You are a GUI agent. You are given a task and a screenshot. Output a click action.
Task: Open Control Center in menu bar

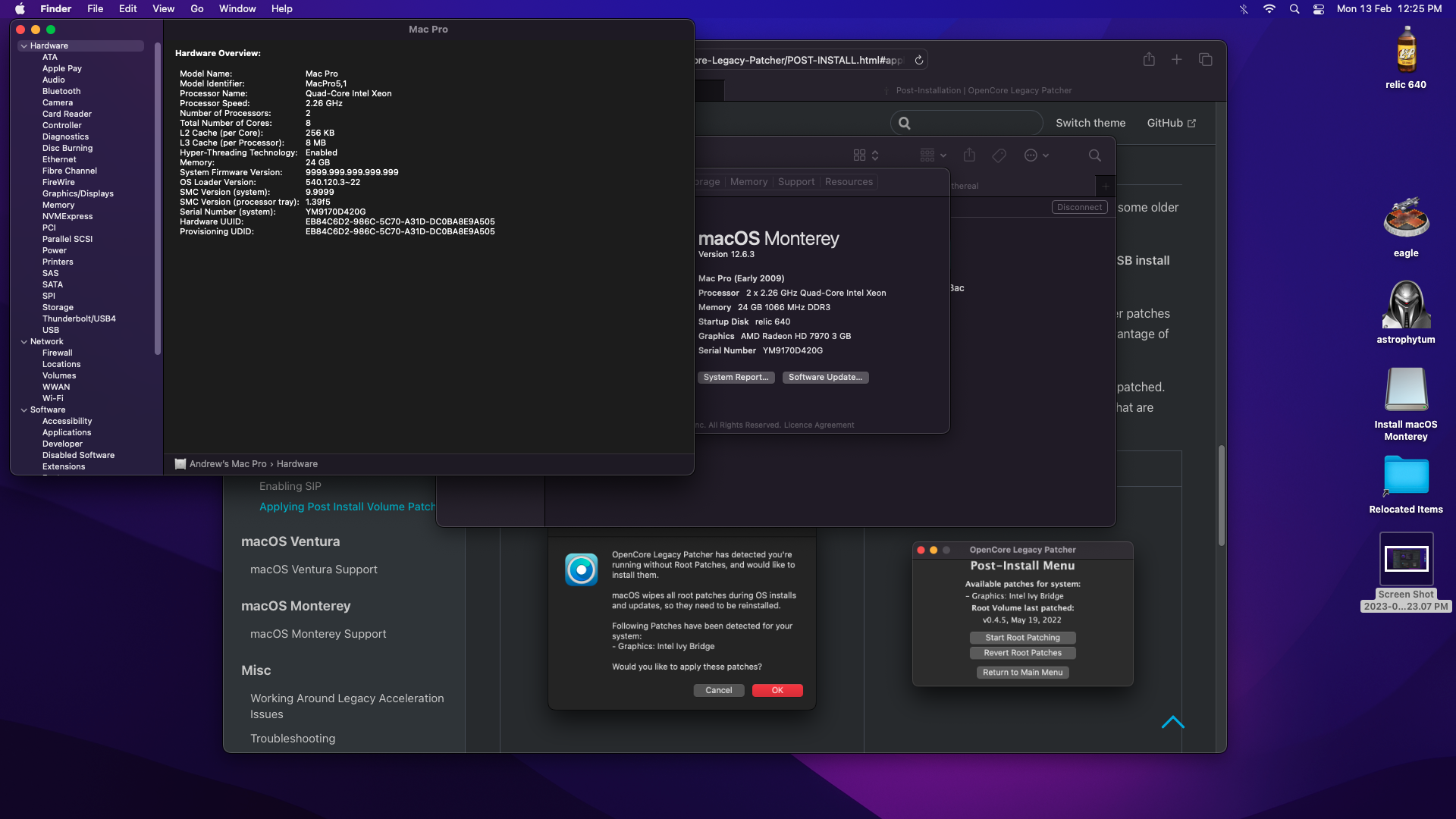[x=1319, y=9]
